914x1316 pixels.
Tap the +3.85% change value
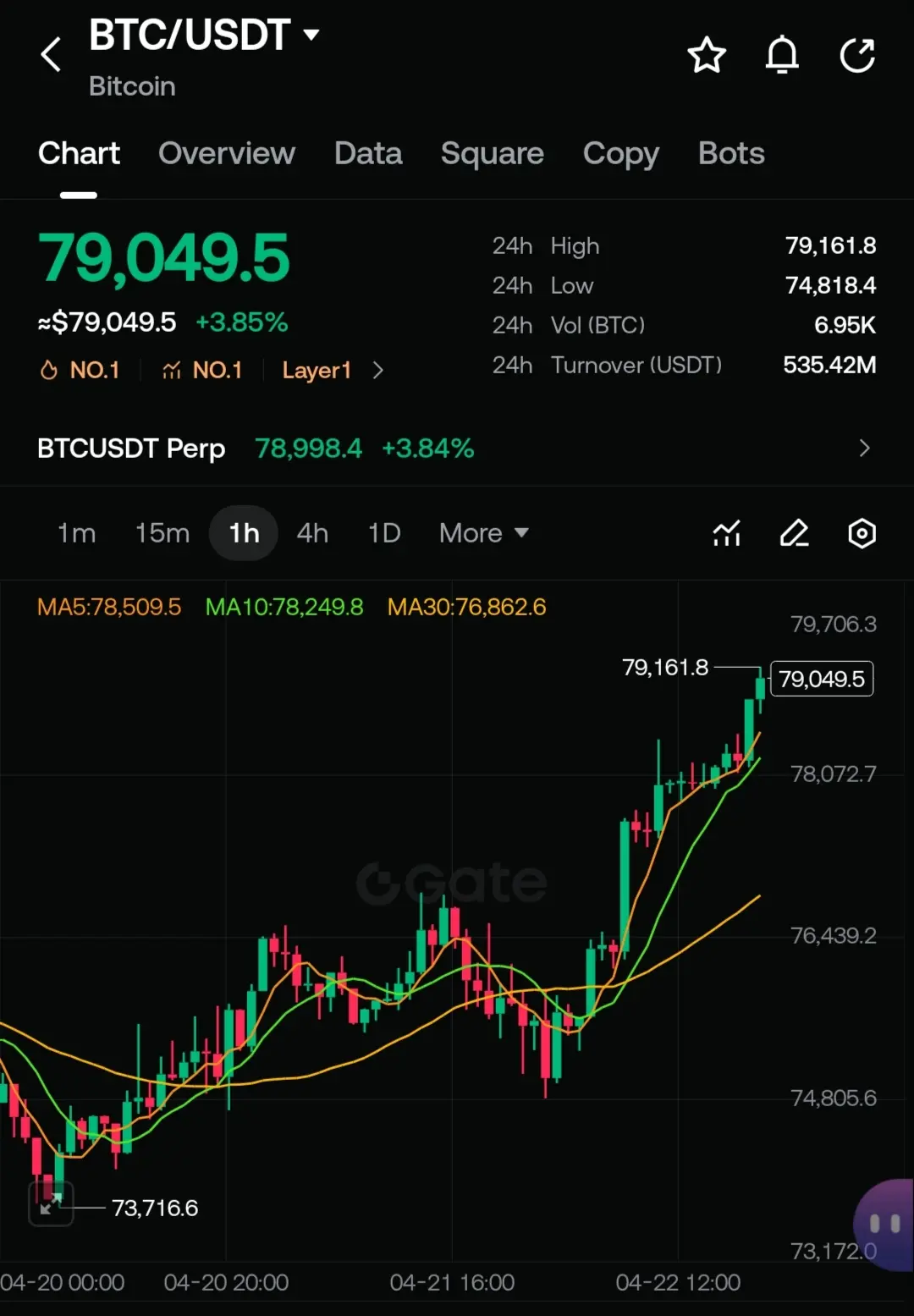242,322
